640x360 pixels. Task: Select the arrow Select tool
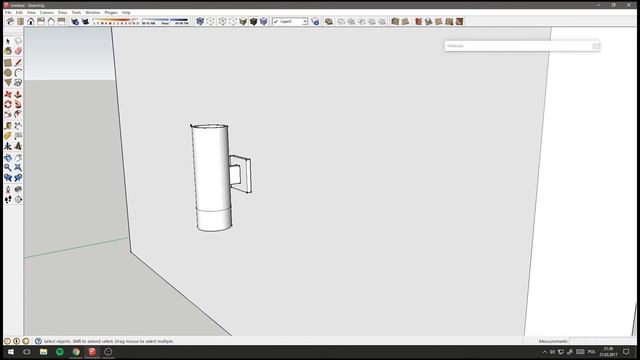click(8, 41)
